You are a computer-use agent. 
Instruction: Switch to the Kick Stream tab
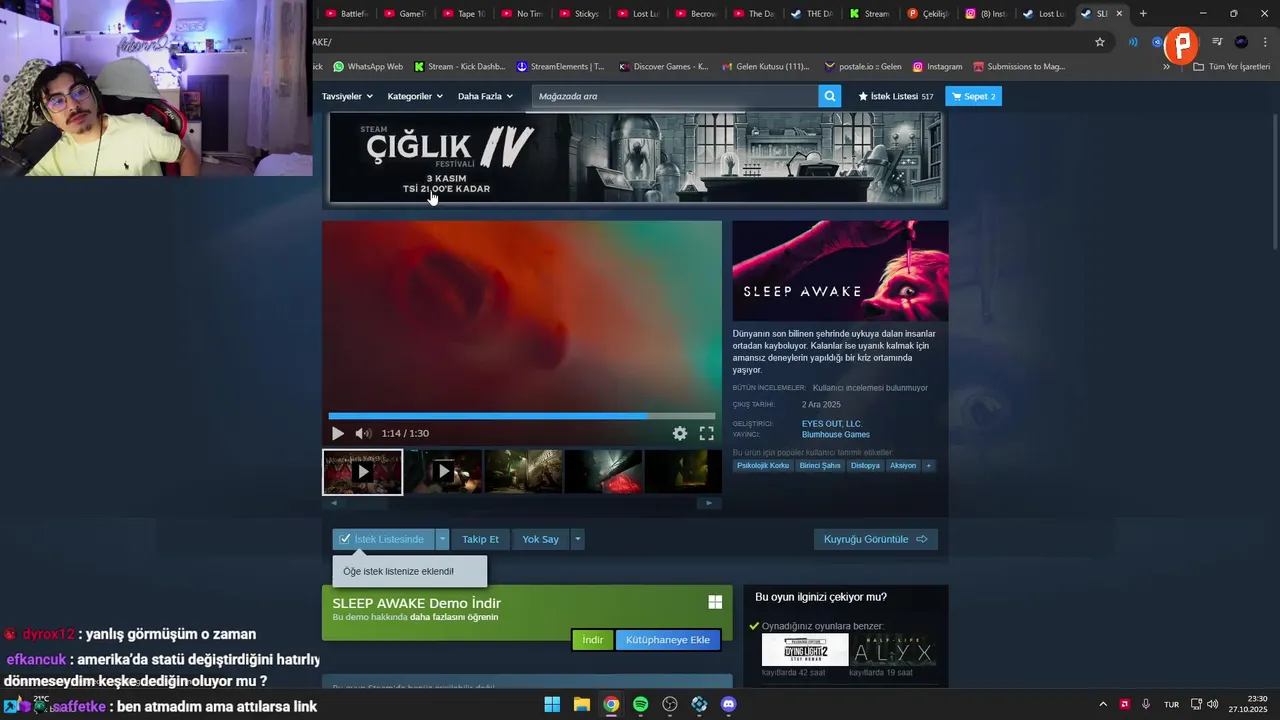868,14
